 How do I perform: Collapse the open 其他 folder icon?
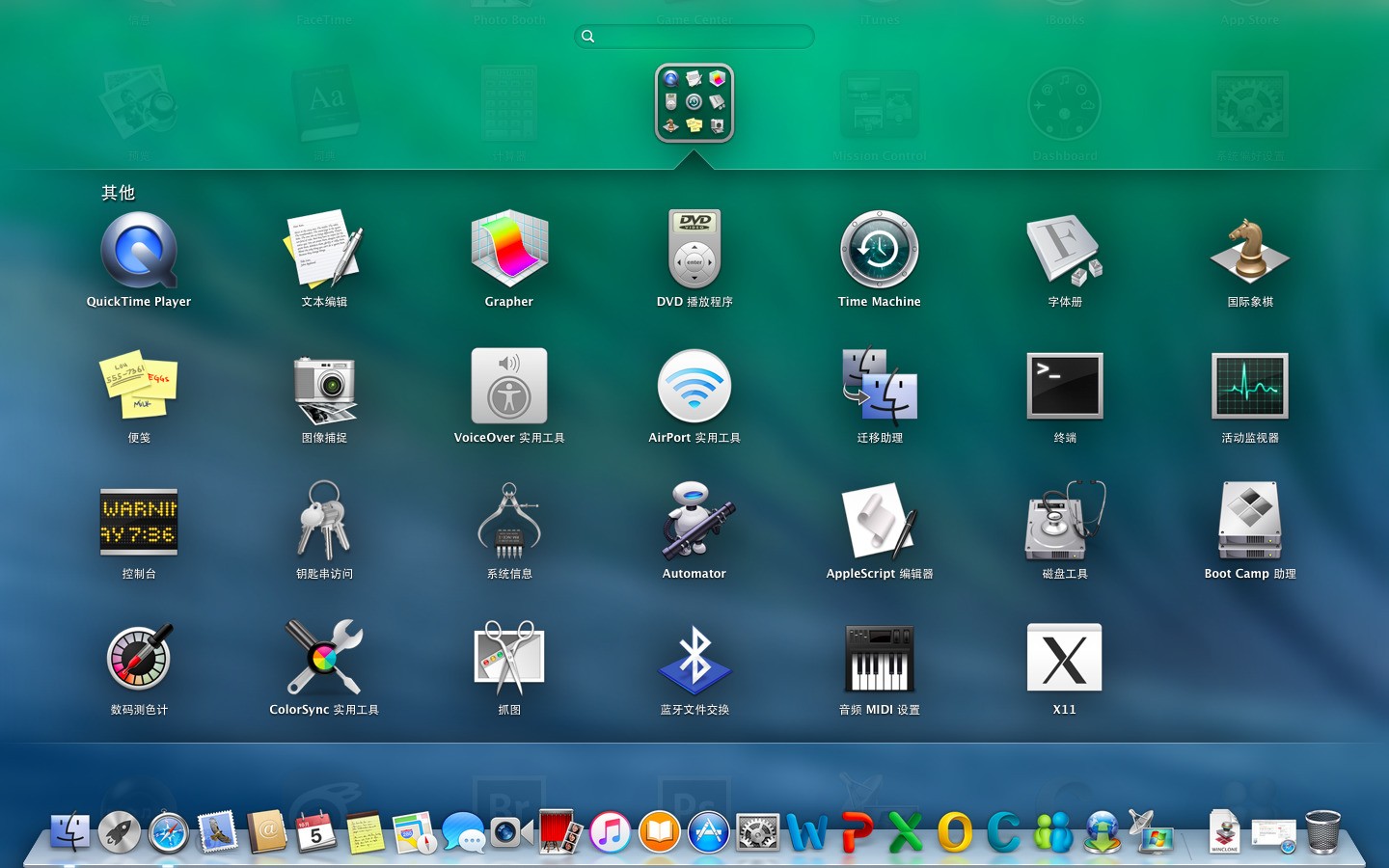[694, 103]
